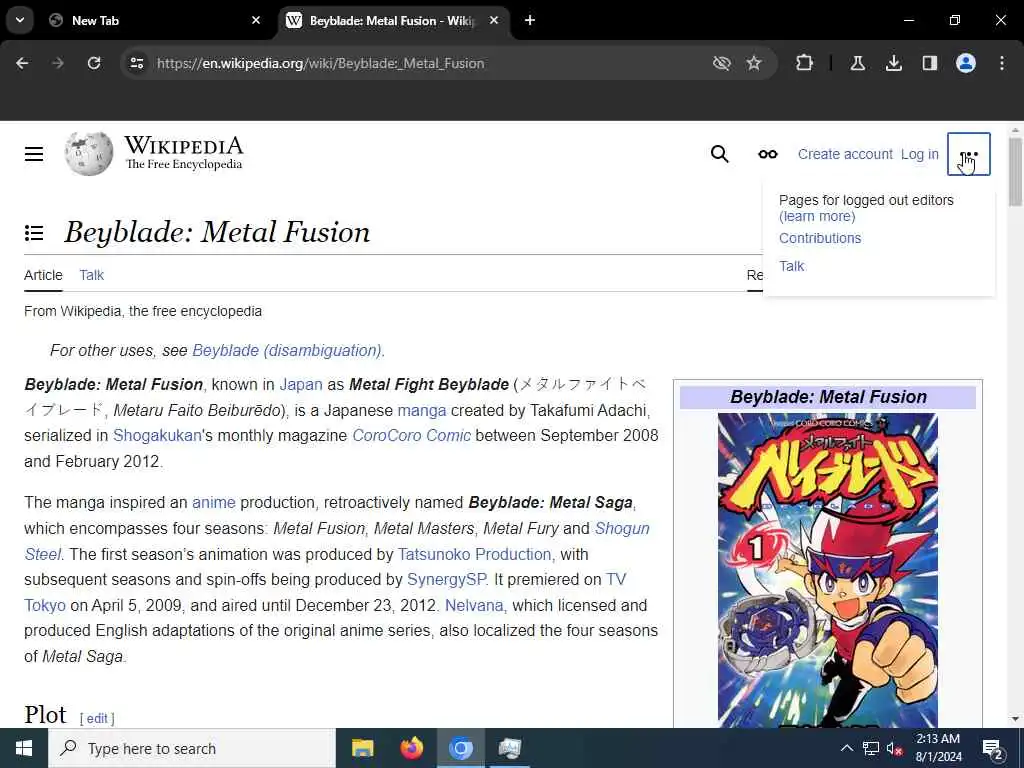
Task: Open the browser extensions puzzle icon
Action: pos(805,63)
